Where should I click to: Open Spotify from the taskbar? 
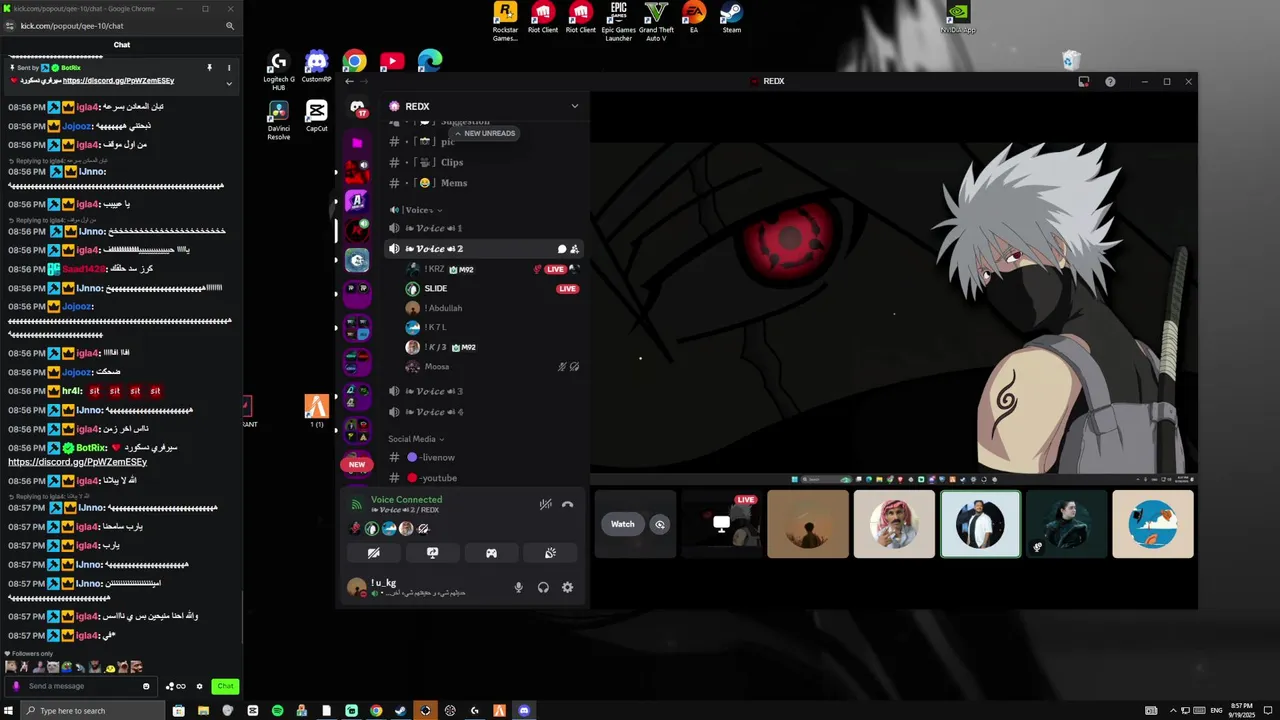coord(277,711)
